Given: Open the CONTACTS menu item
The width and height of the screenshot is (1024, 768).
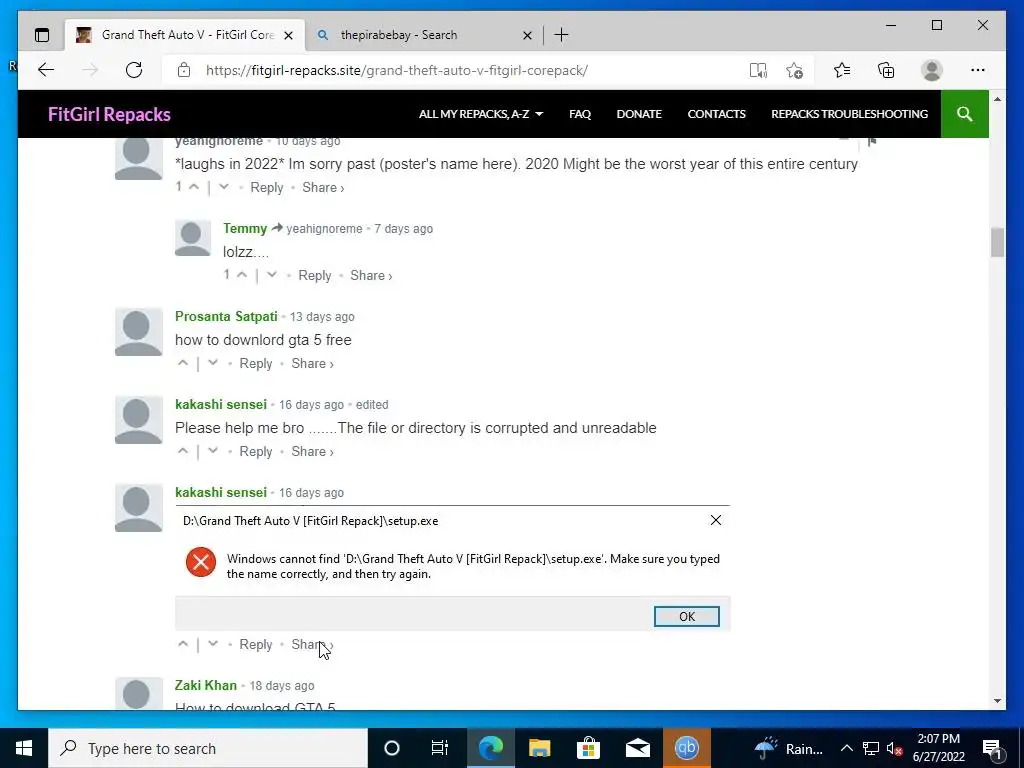Looking at the screenshot, I should (716, 114).
